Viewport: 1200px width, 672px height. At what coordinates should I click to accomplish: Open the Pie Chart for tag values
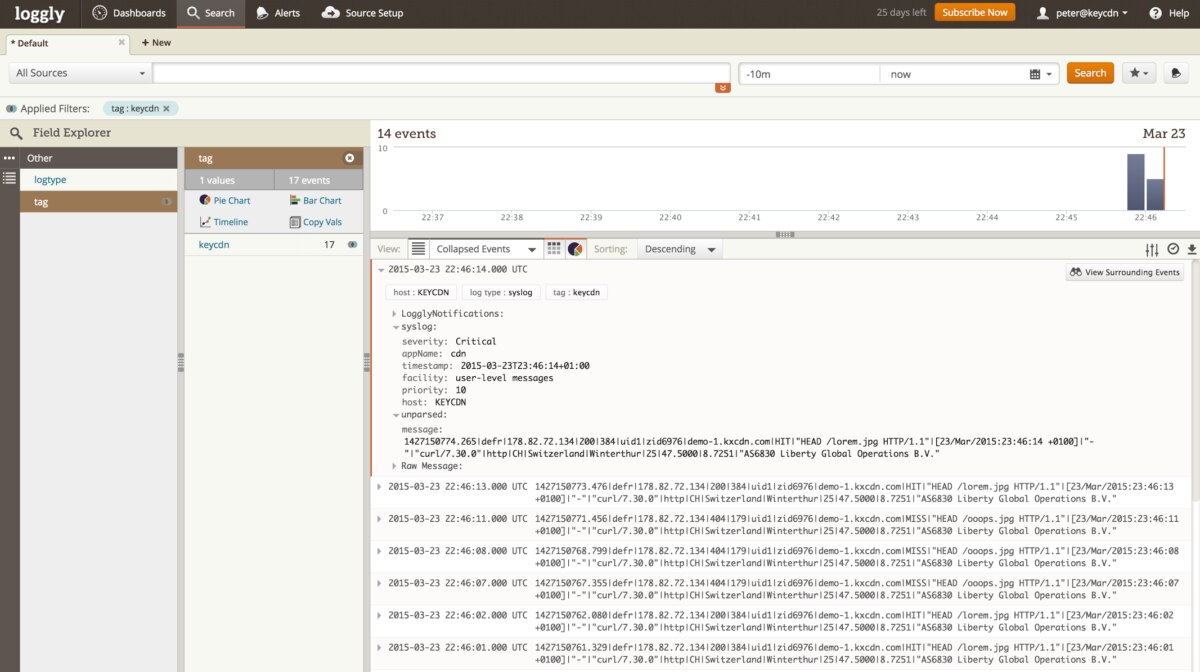[x=227, y=200]
